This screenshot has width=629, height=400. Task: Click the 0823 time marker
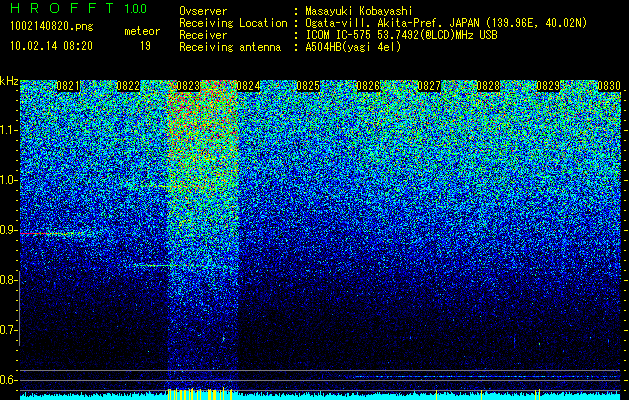(188, 86)
